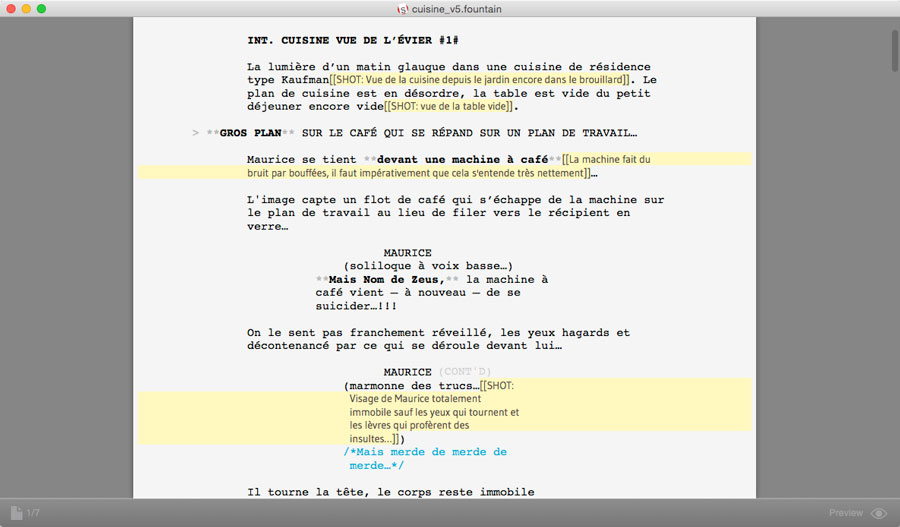The width and height of the screenshot is (900, 527).
Task: Click the red close window button
Action: [x=10, y=9]
